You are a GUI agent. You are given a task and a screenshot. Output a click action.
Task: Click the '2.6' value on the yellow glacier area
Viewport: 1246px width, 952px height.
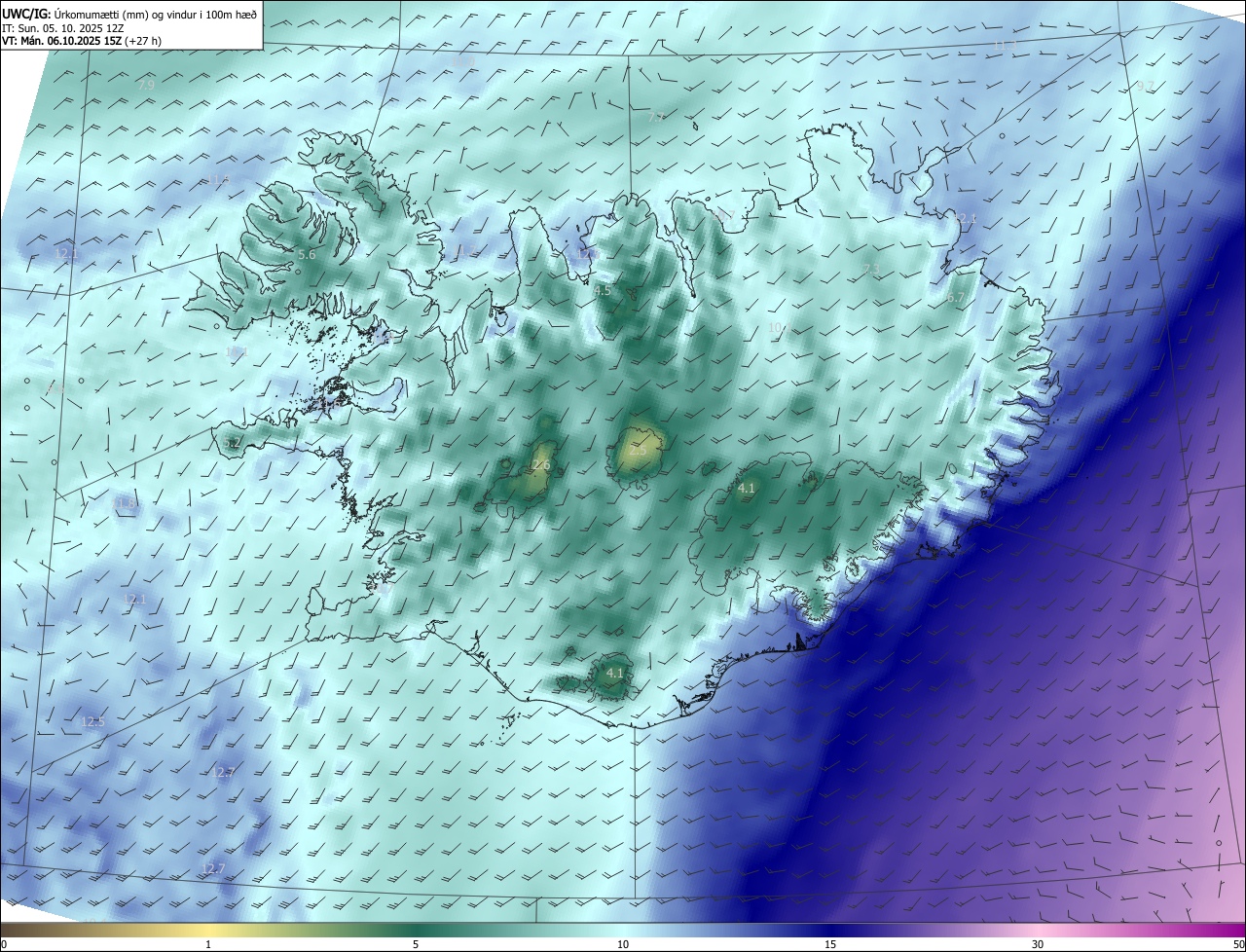pyautogui.click(x=541, y=465)
